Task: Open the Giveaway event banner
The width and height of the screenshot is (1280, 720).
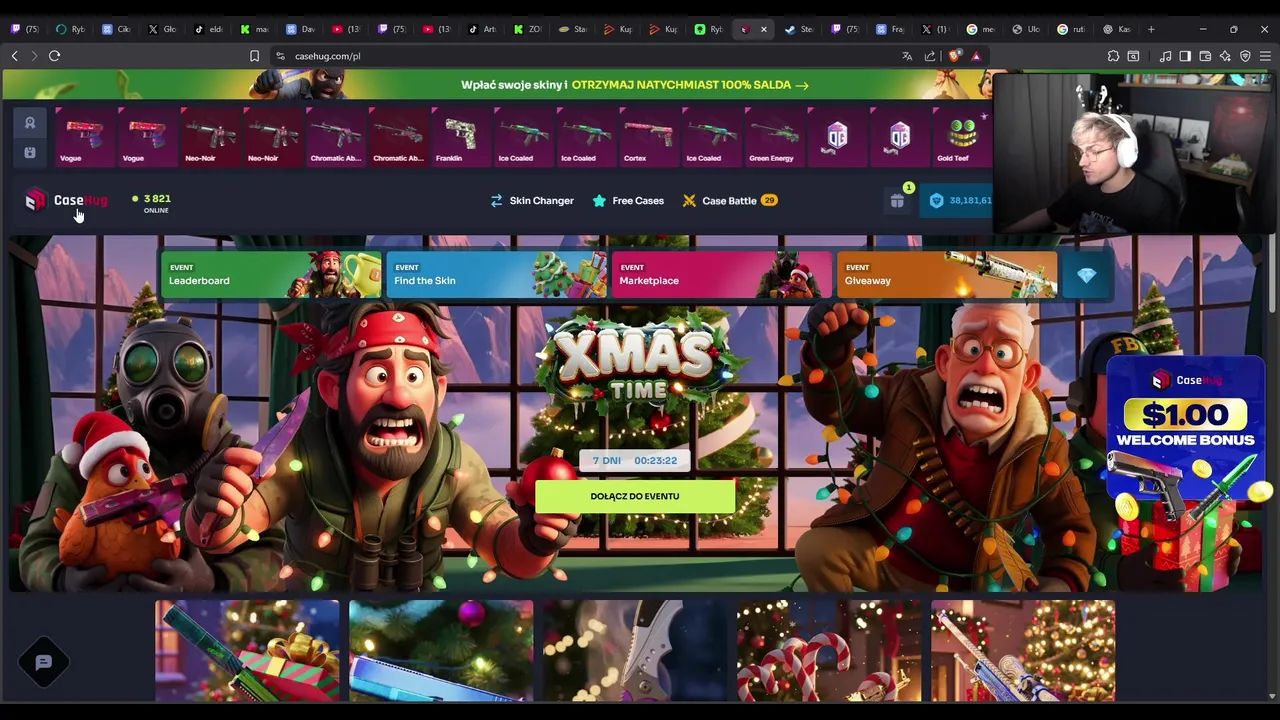Action: (947, 275)
